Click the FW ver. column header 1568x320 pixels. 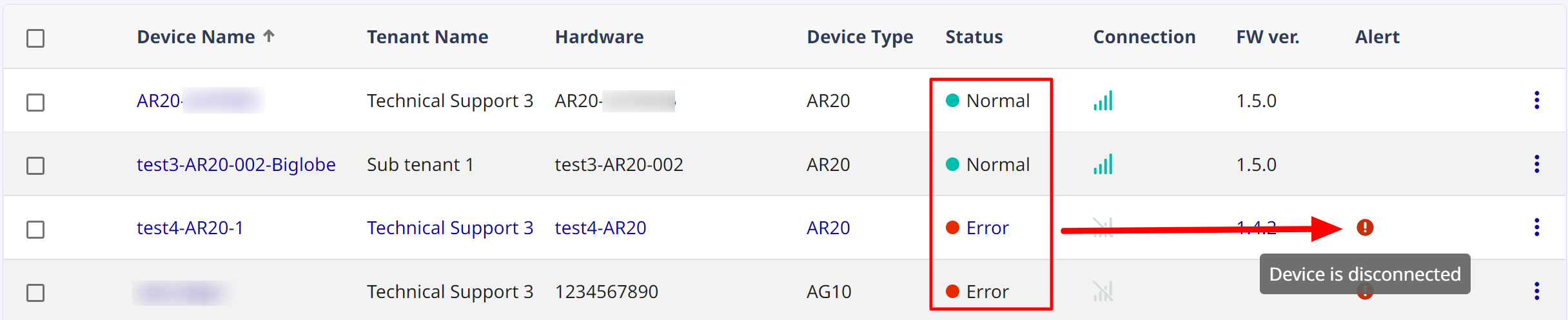[x=1267, y=37]
